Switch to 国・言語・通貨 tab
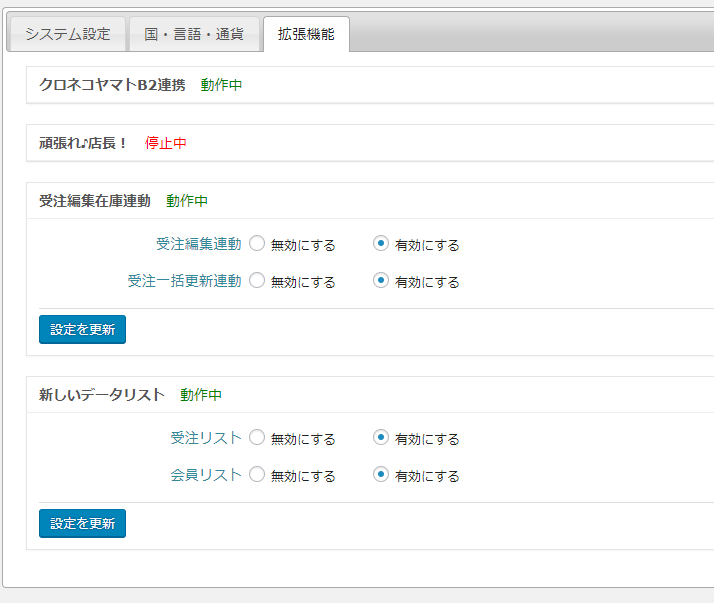Screen dimensions: 714x603 tap(194, 34)
